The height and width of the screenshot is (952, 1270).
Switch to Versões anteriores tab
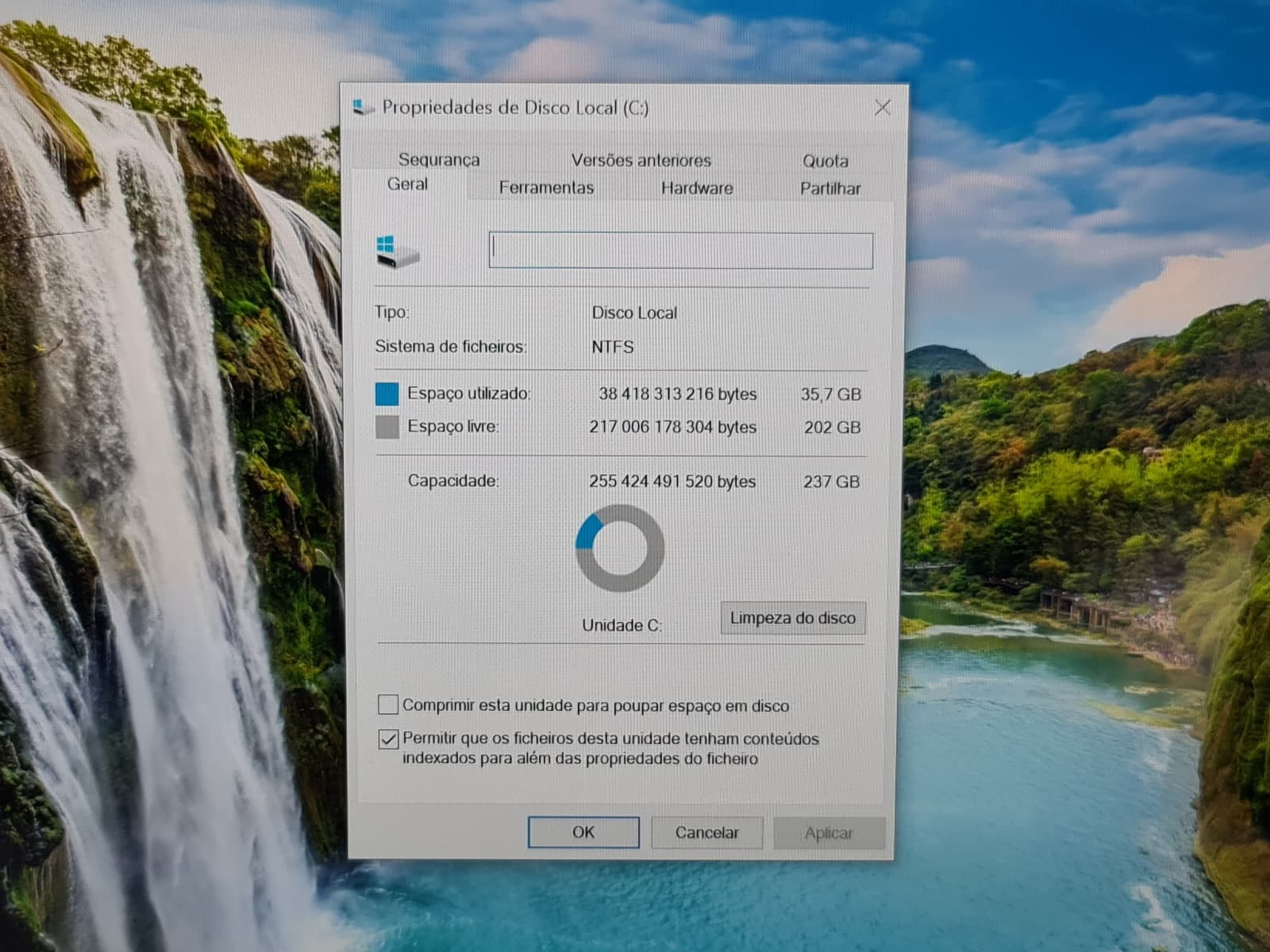click(x=641, y=160)
